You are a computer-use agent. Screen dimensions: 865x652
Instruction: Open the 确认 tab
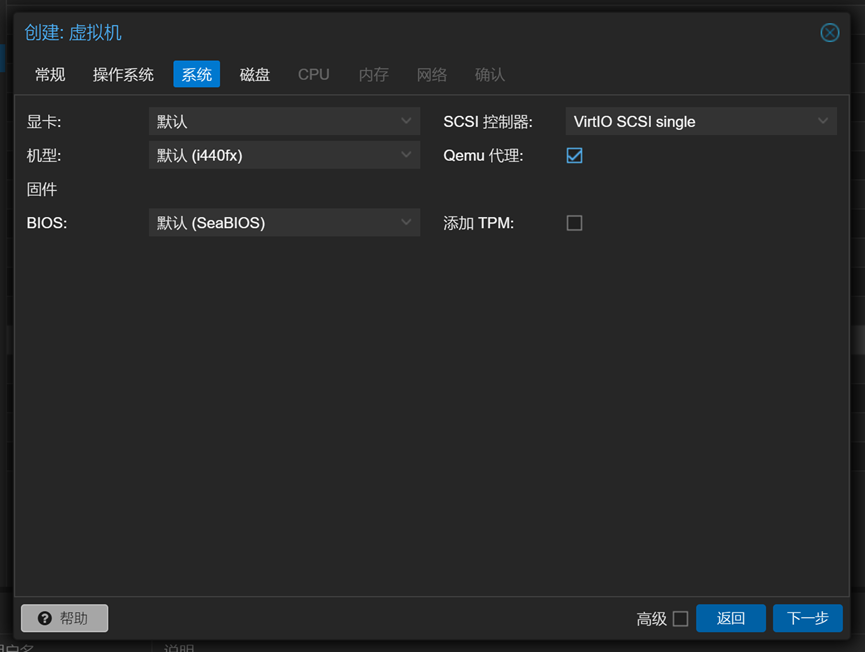pos(490,74)
